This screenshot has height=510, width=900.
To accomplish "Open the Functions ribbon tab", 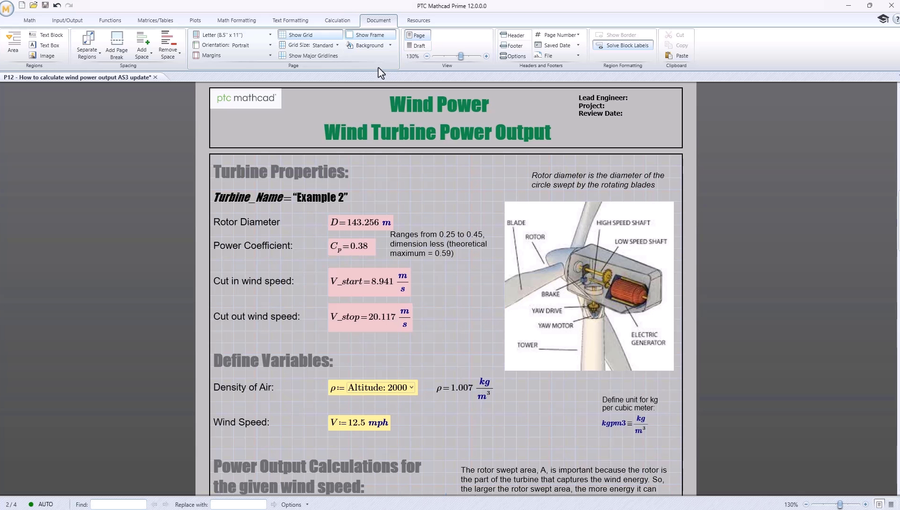I will [x=110, y=20].
